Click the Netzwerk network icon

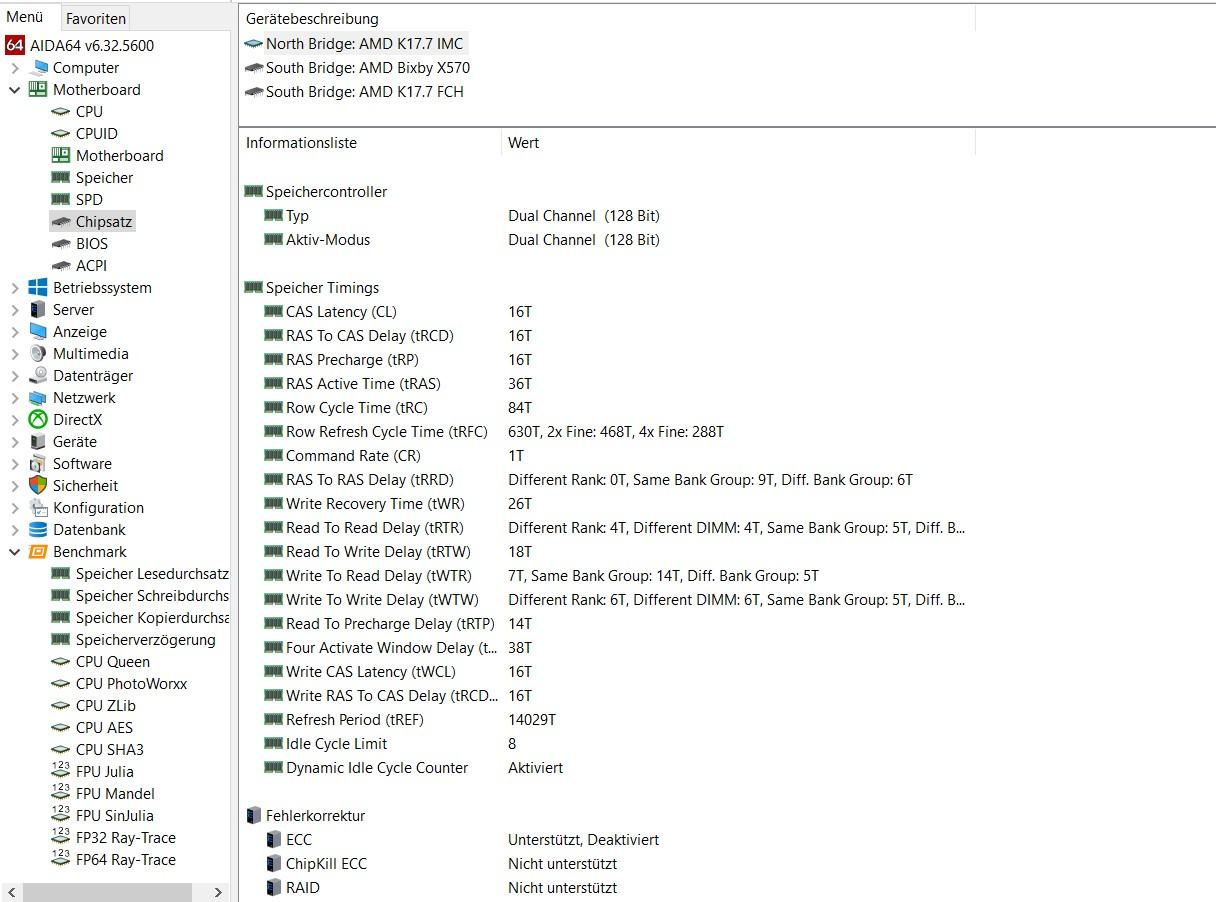[x=38, y=398]
